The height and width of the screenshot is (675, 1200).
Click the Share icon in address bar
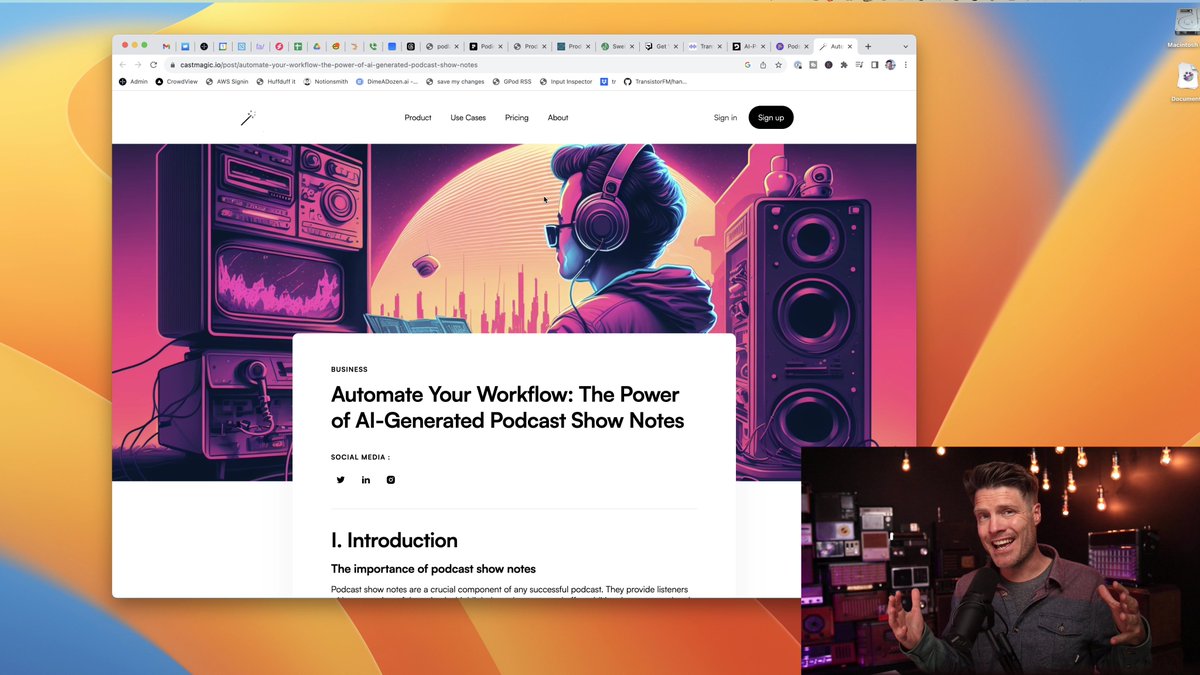[x=763, y=65]
